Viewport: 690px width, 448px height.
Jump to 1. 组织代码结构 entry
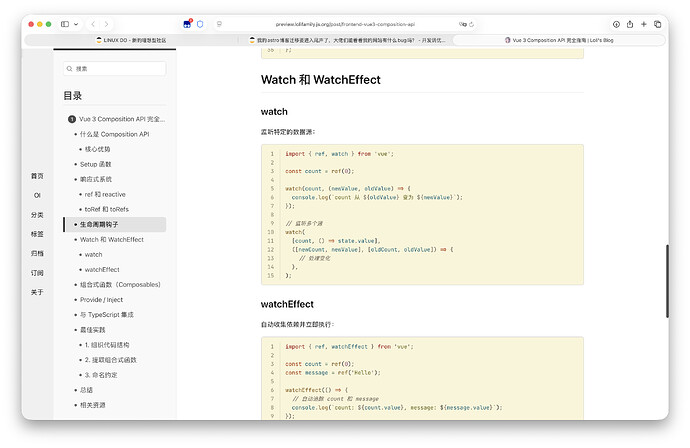point(107,345)
